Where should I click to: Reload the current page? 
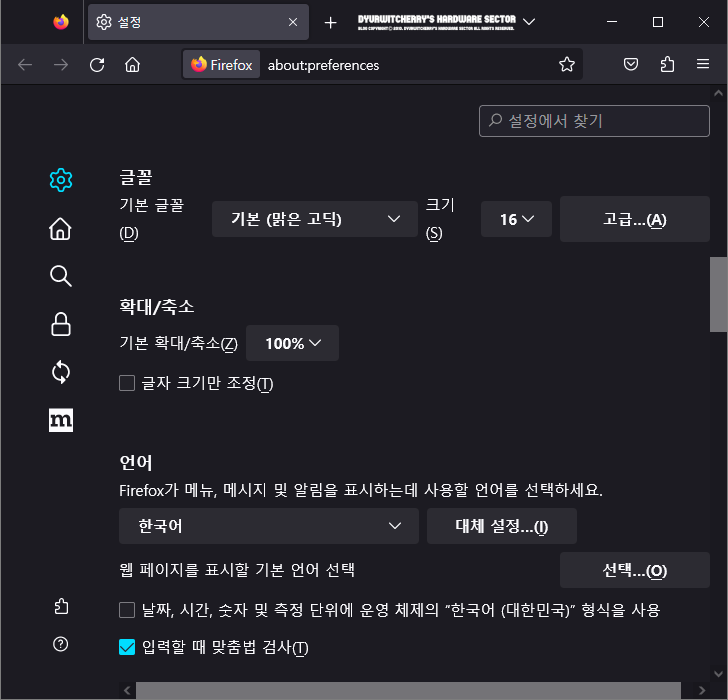coord(97,65)
